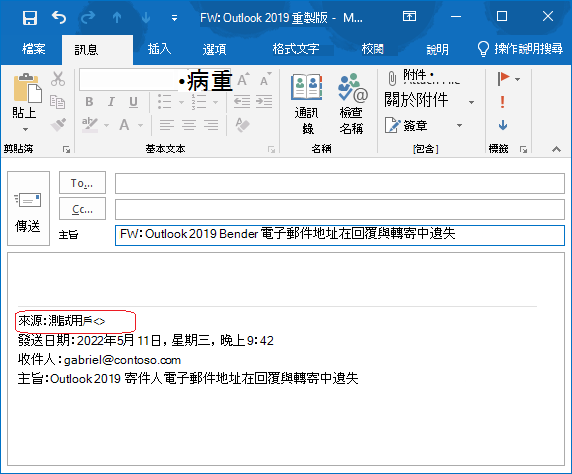572x474 pixels.
Task: Switch to the 選項 (Options) tab
Action: click(x=214, y=49)
